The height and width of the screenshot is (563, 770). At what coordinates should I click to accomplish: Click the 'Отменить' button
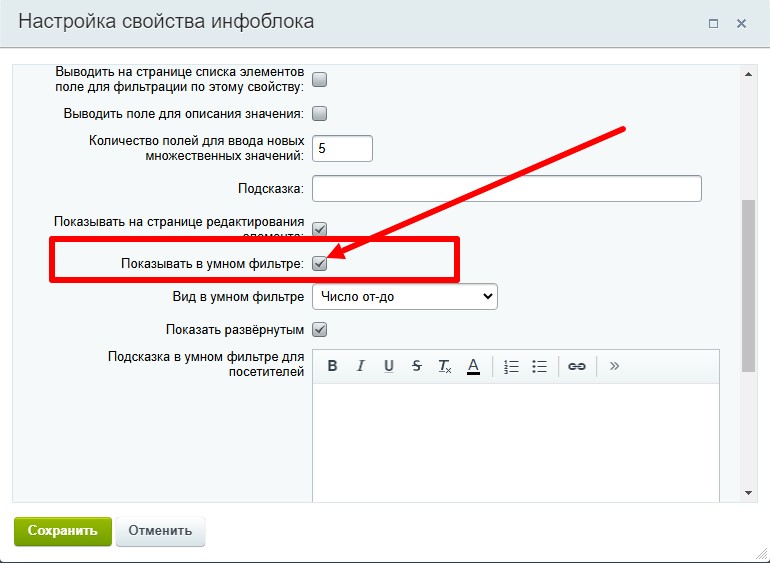click(x=160, y=531)
